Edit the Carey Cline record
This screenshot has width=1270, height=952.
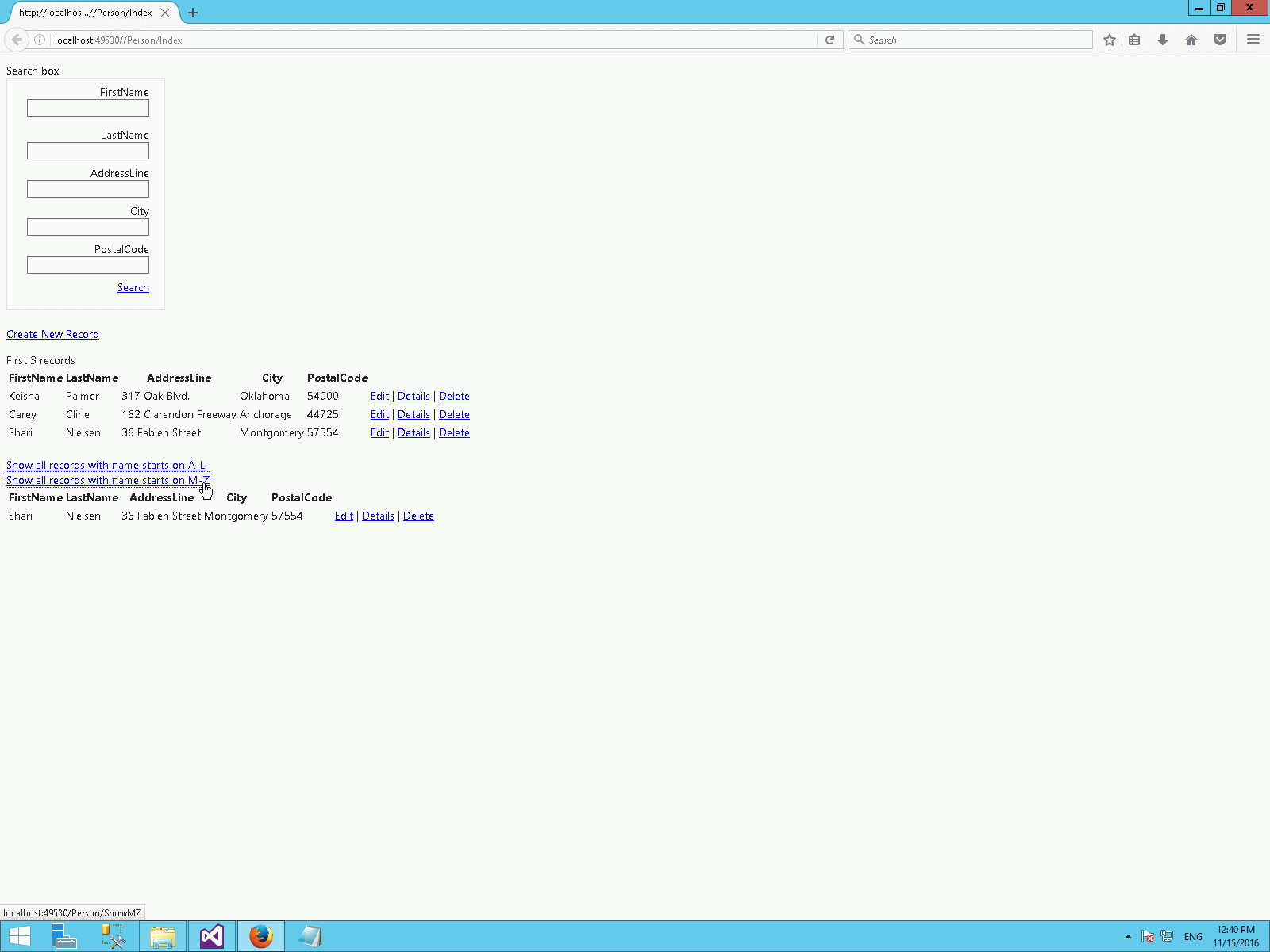(380, 415)
